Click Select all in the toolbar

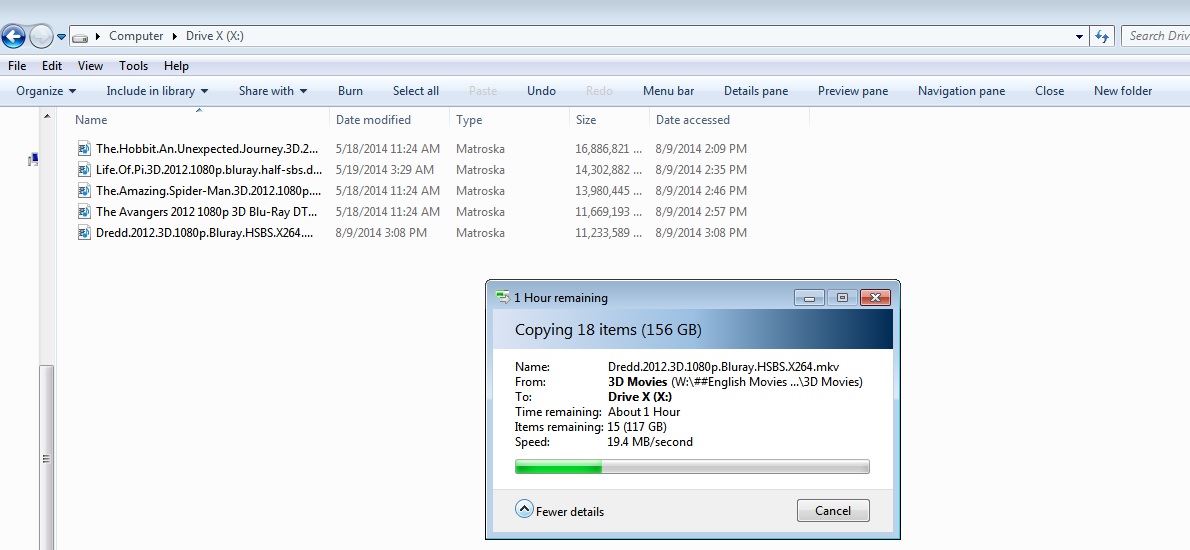pos(416,91)
